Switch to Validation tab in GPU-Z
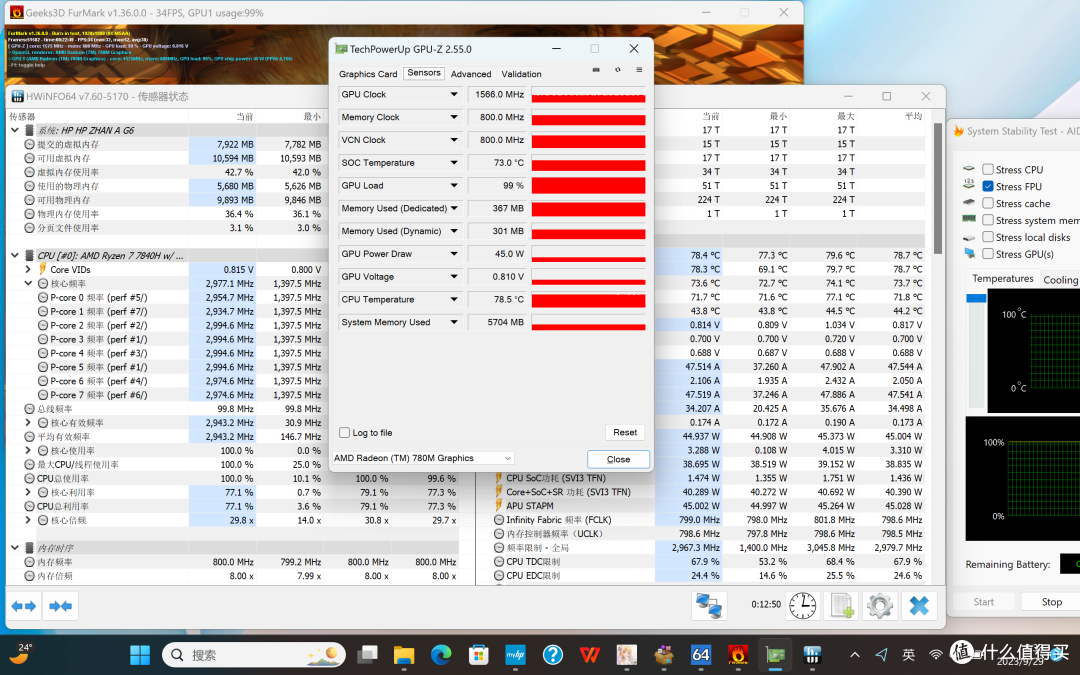 click(521, 74)
